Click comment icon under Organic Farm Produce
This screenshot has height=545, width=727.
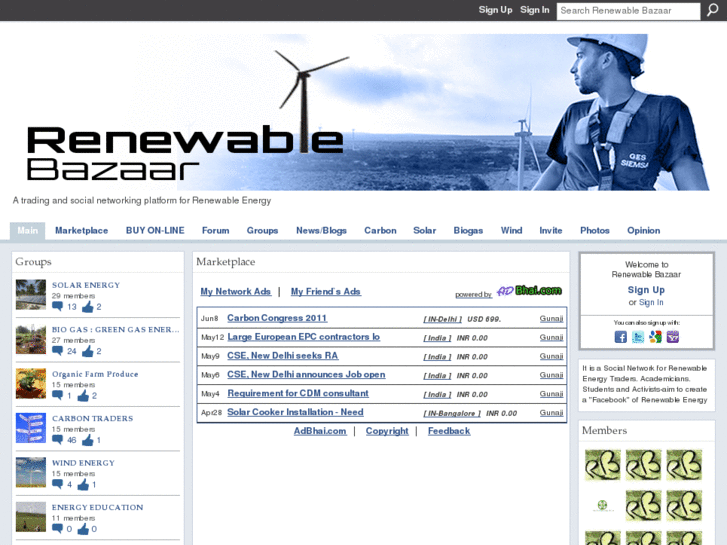coord(58,396)
